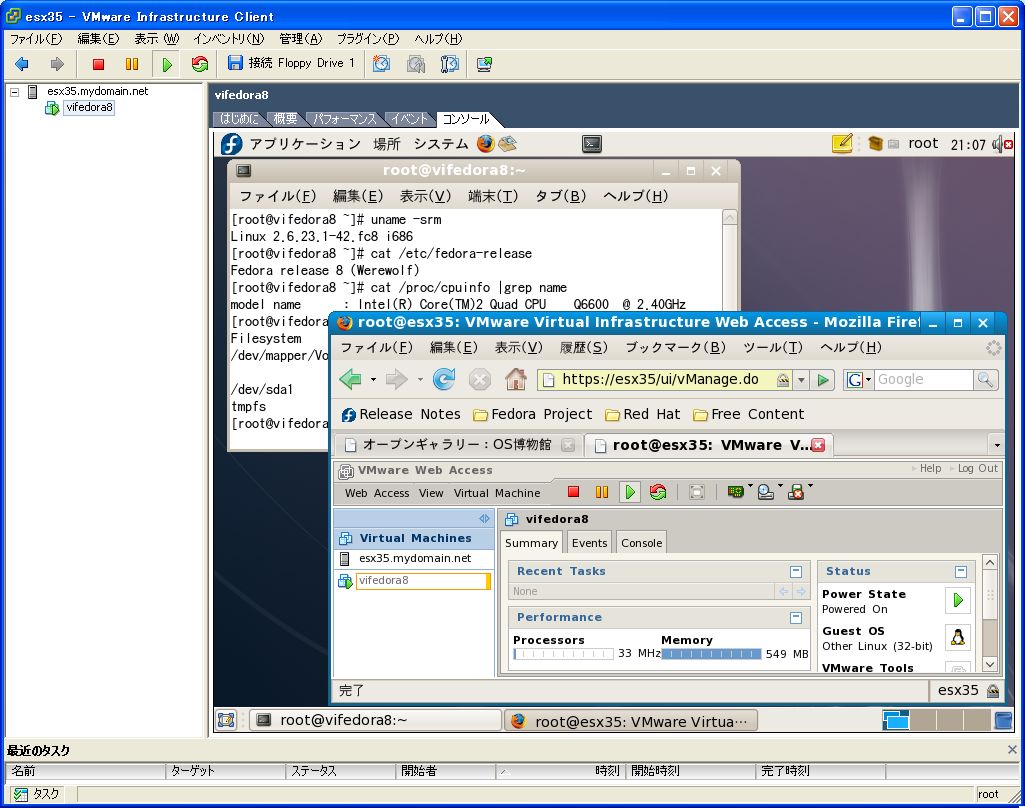This screenshot has height=808, width=1025.
Task: Launch Firefox from the GNOME panel icon
Action: 486,144
